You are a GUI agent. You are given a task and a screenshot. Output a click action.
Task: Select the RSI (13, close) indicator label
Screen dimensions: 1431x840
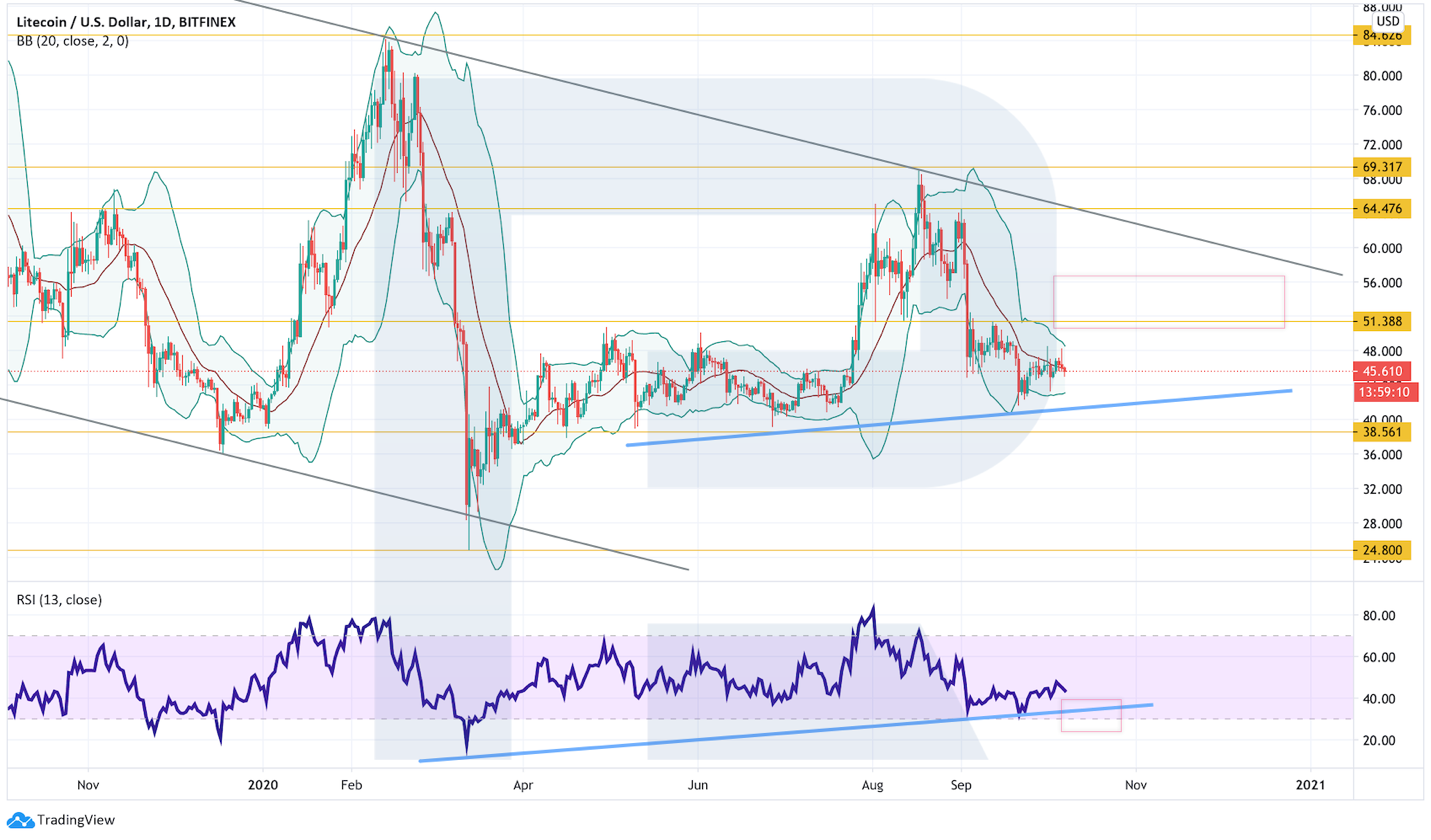coord(59,599)
